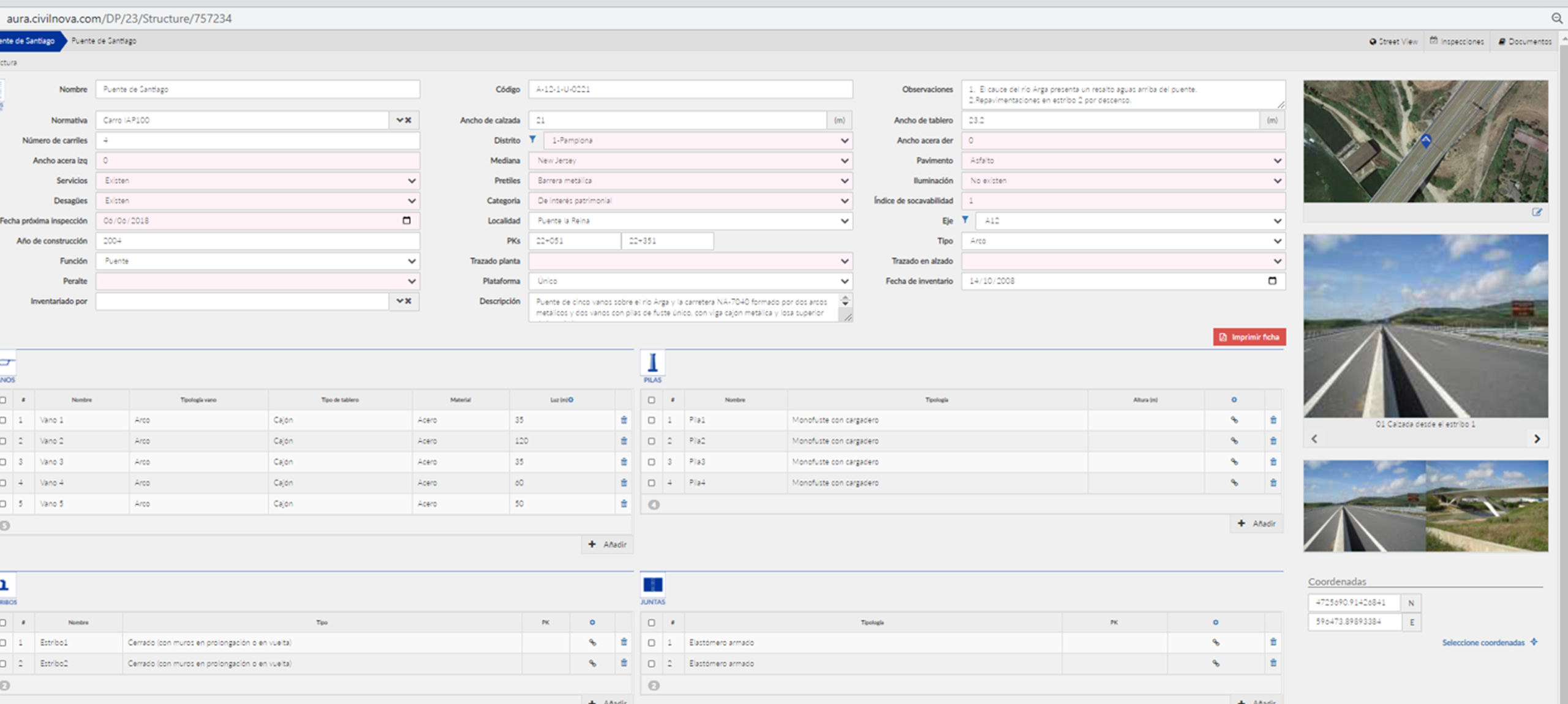
Task: Open link icon for Pila2 row
Action: tap(1234, 441)
